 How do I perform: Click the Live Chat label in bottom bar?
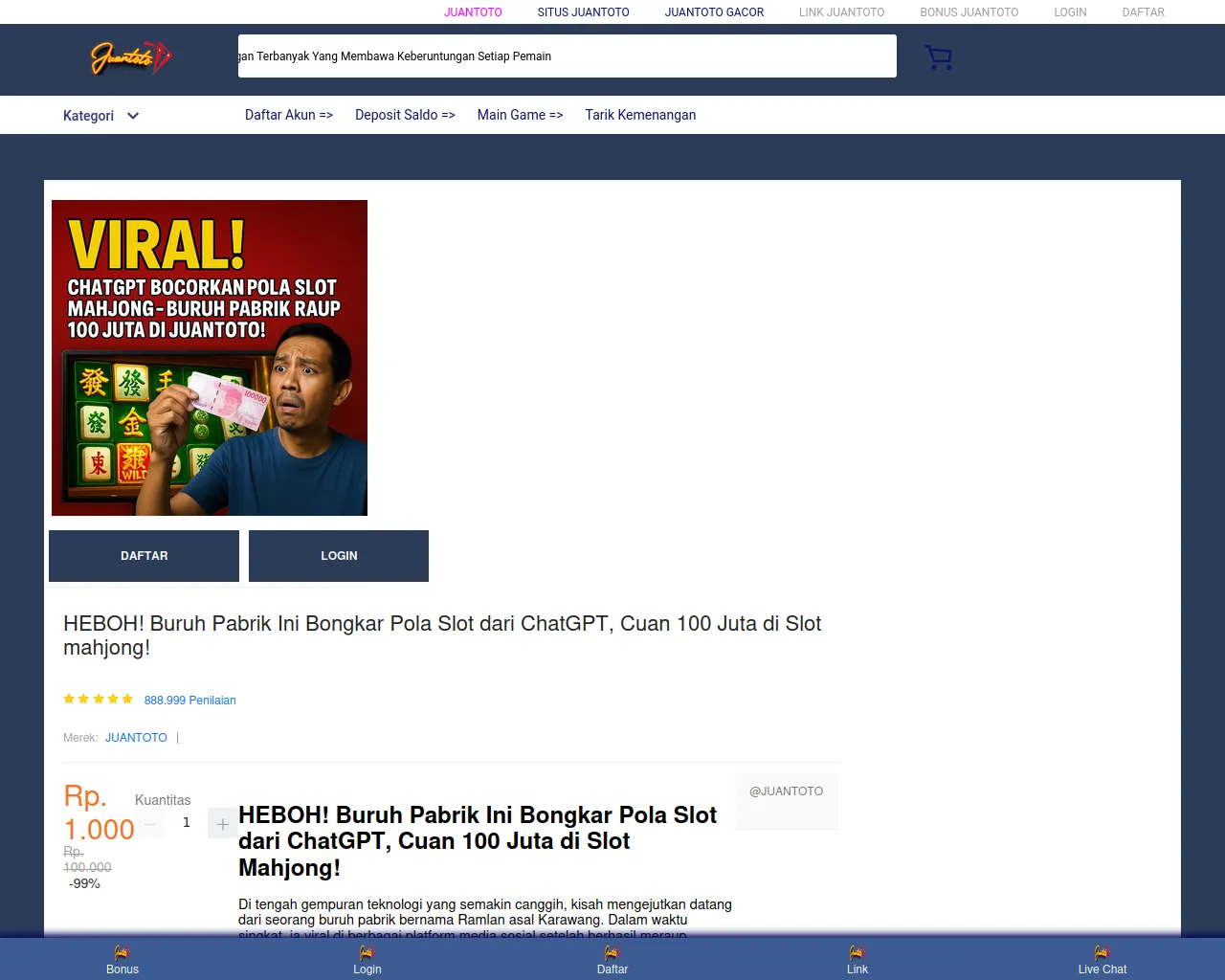click(x=1102, y=969)
